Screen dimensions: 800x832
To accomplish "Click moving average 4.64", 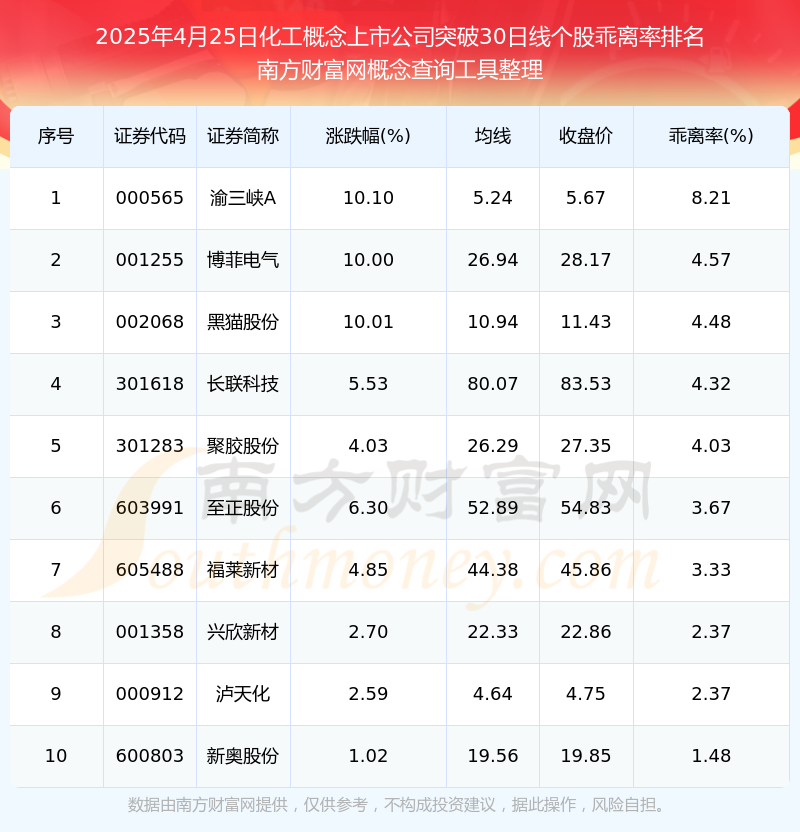I will pyautogui.click(x=493, y=695).
